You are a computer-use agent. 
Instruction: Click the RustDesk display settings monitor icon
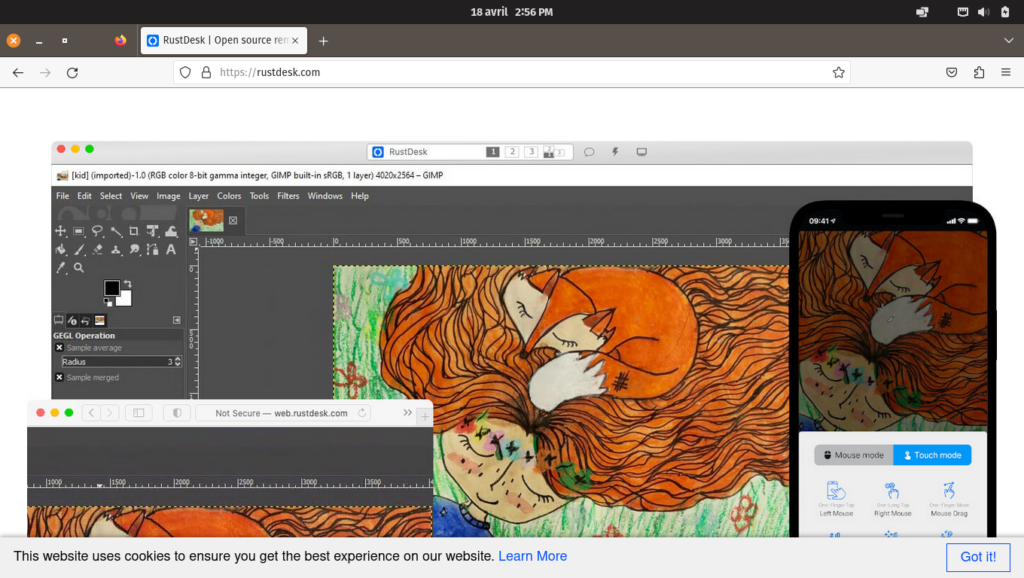(x=642, y=152)
